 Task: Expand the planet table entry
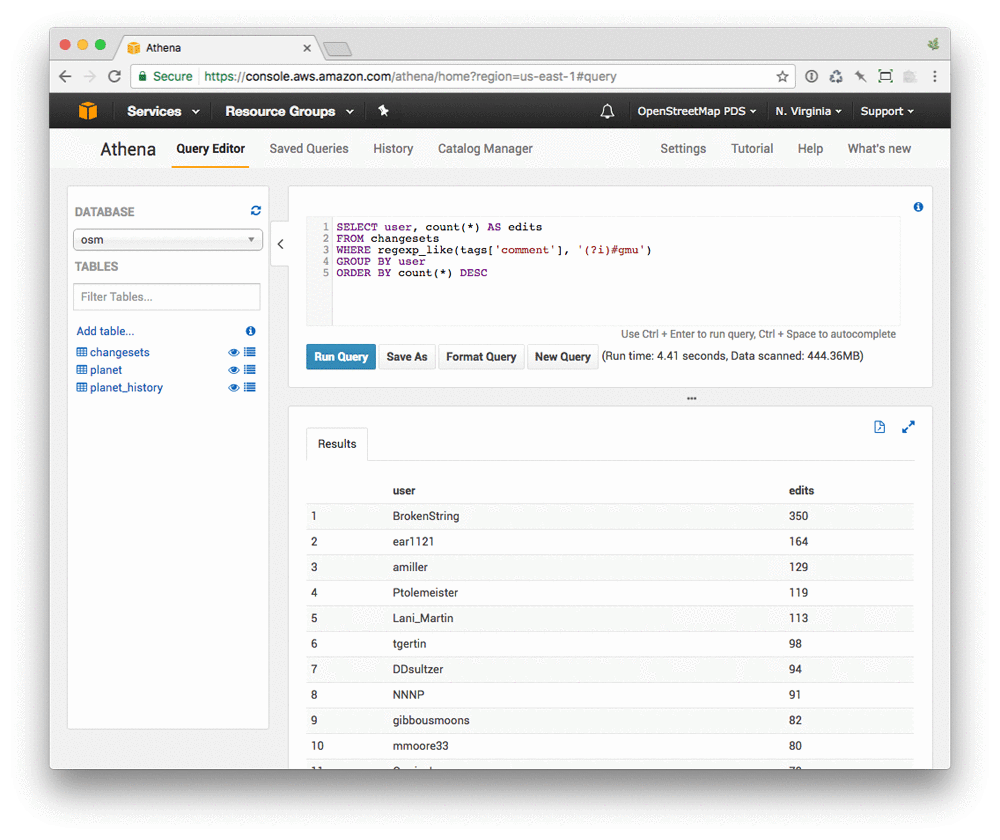click(106, 370)
